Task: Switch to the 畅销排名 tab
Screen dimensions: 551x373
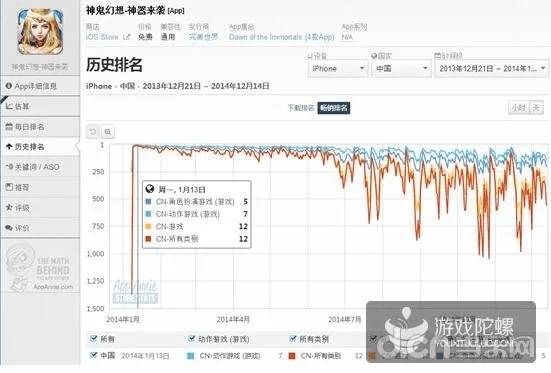Action: (x=334, y=108)
